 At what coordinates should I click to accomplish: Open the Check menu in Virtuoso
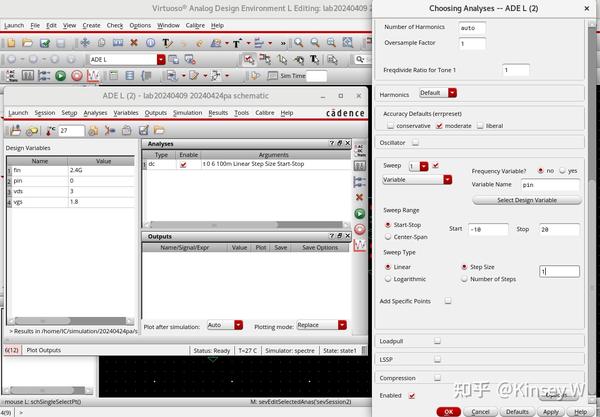tap(115, 25)
